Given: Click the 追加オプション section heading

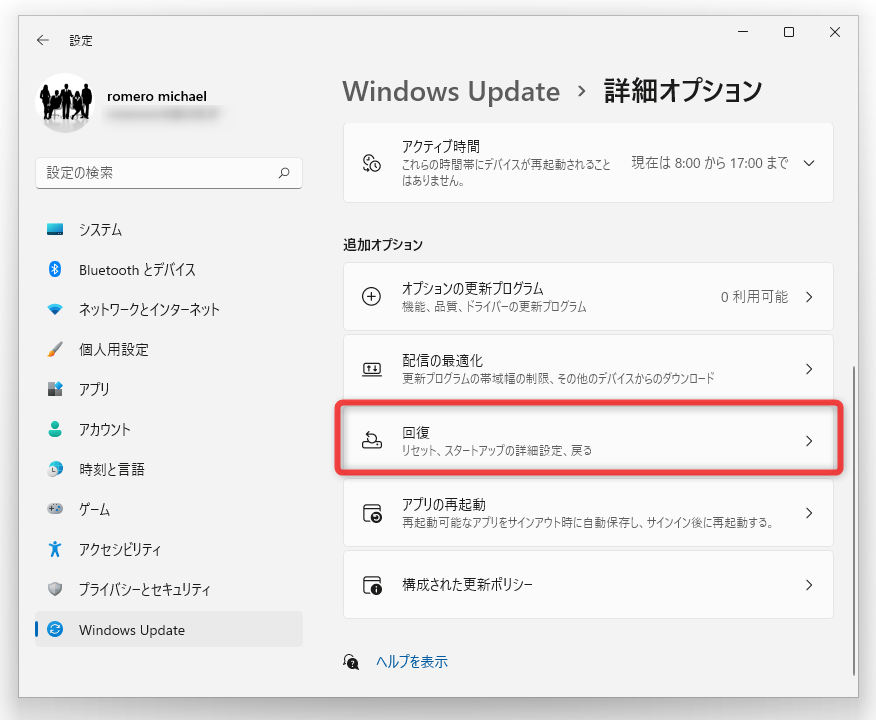Looking at the screenshot, I should coord(383,245).
